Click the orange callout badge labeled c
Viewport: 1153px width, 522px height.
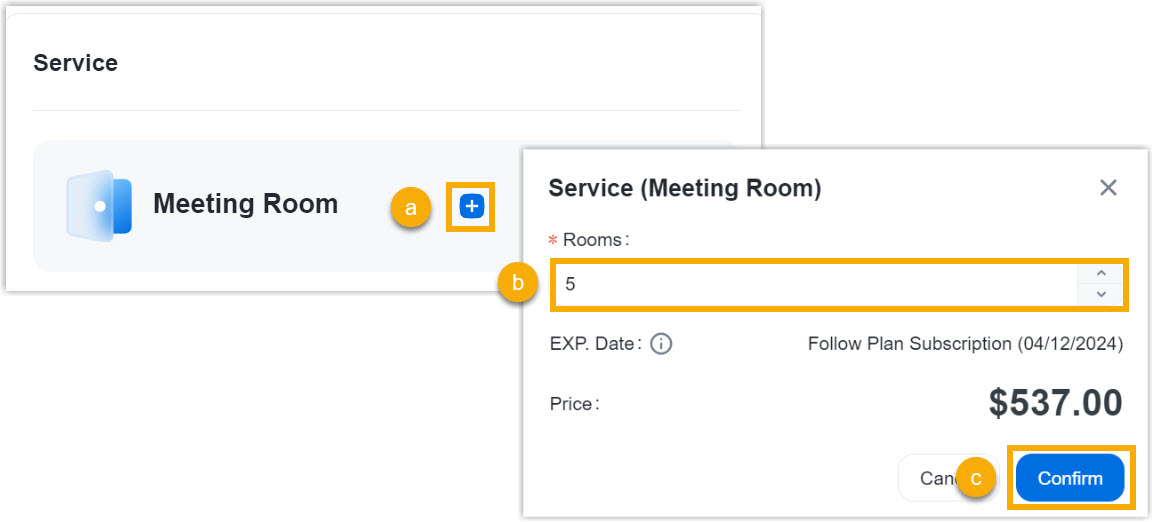coord(977,479)
